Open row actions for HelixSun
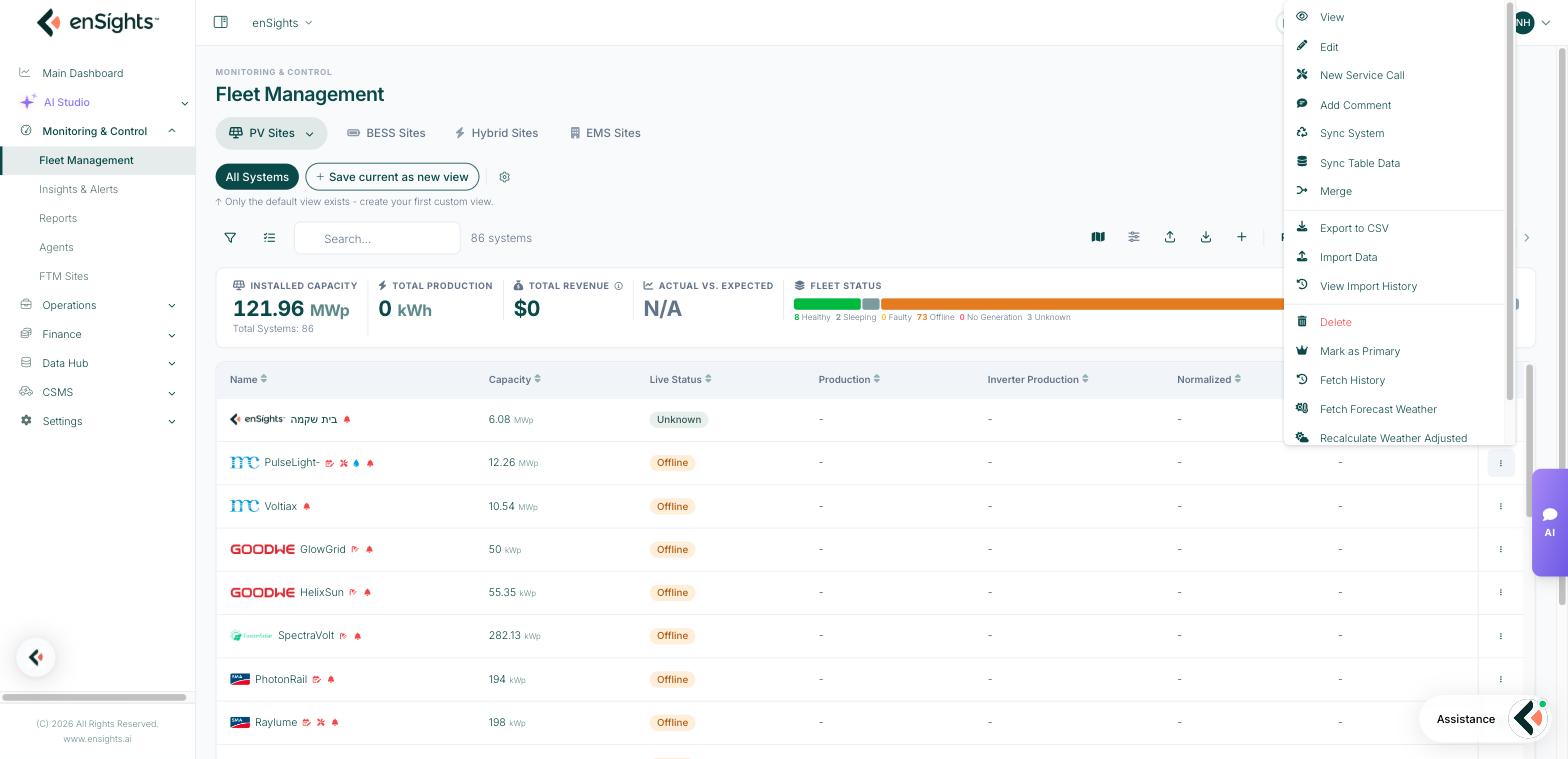The image size is (1568, 759). [x=1501, y=592]
